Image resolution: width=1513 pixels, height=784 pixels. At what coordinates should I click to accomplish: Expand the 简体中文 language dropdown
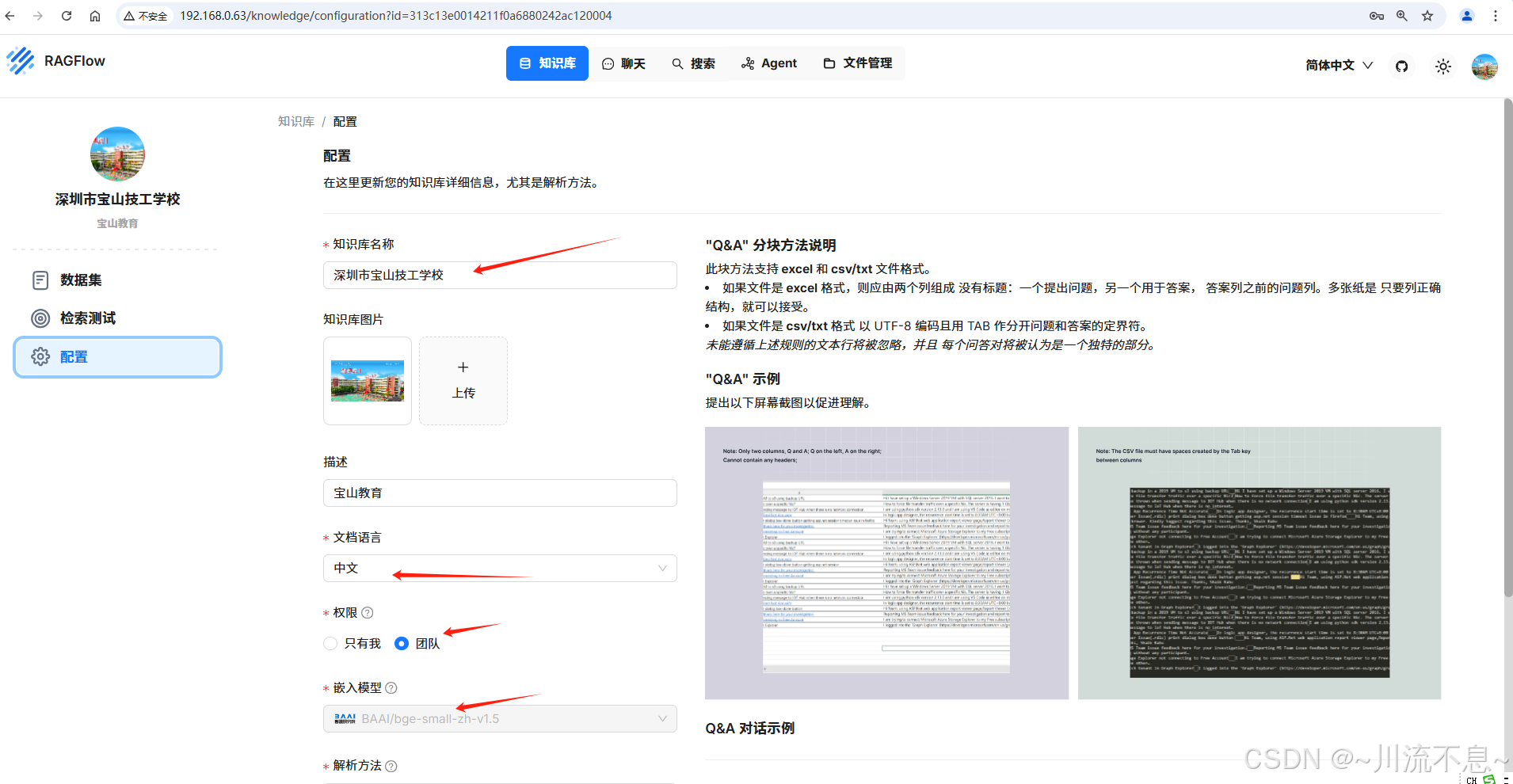(x=1339, y=66)
